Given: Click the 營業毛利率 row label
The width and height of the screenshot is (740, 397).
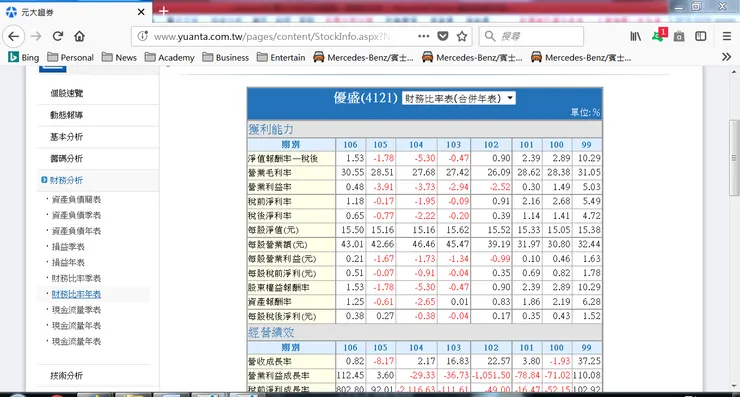Looking at the screenshot, I should click(269, 173).
